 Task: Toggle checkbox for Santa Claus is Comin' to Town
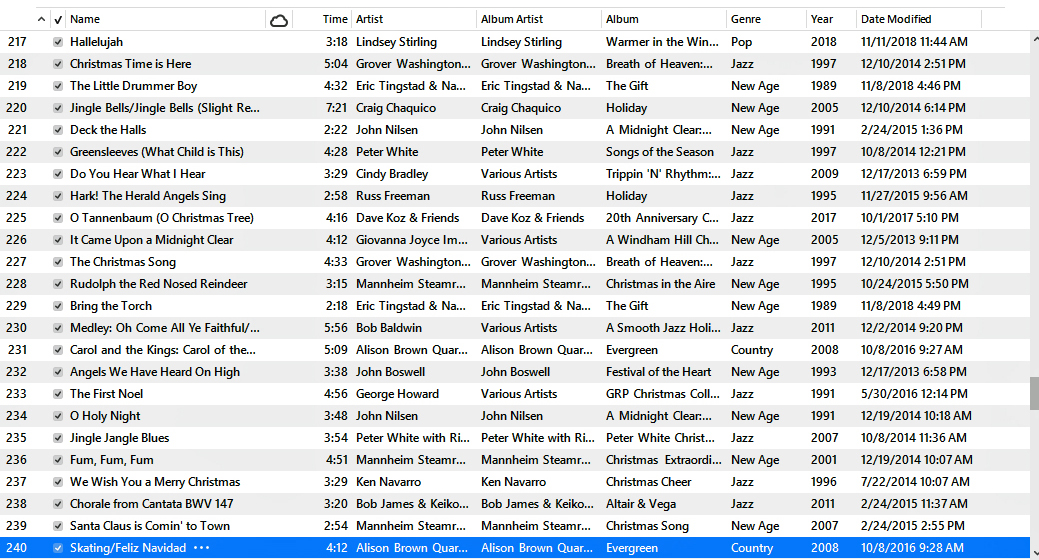click(58, 526)
